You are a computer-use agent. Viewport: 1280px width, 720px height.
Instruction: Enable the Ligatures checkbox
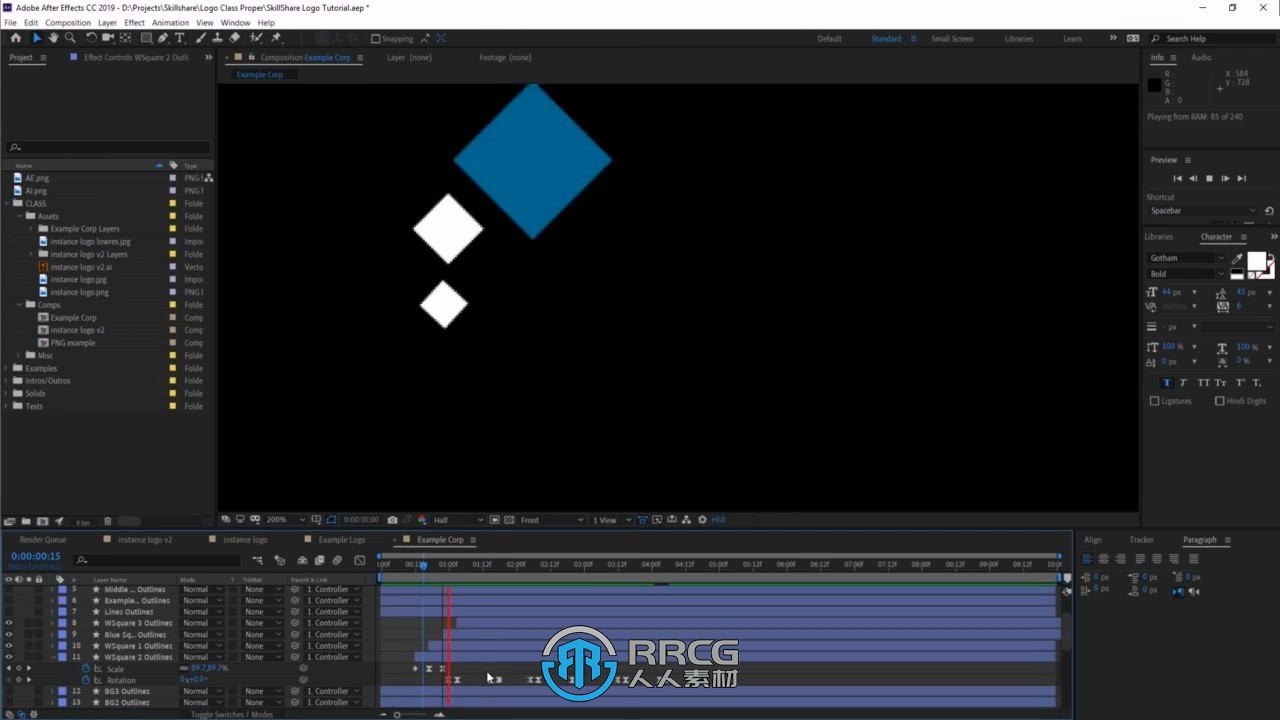click(x=1154, y=401)
